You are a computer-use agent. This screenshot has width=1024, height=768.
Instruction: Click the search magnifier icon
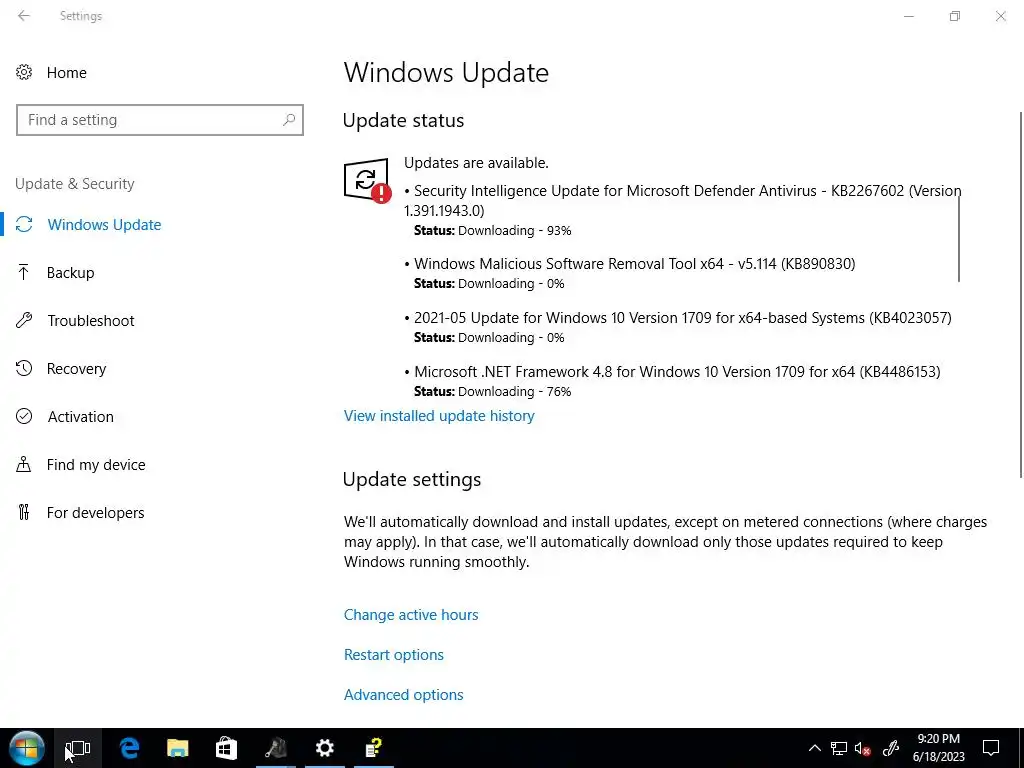[x=289, y=120]
